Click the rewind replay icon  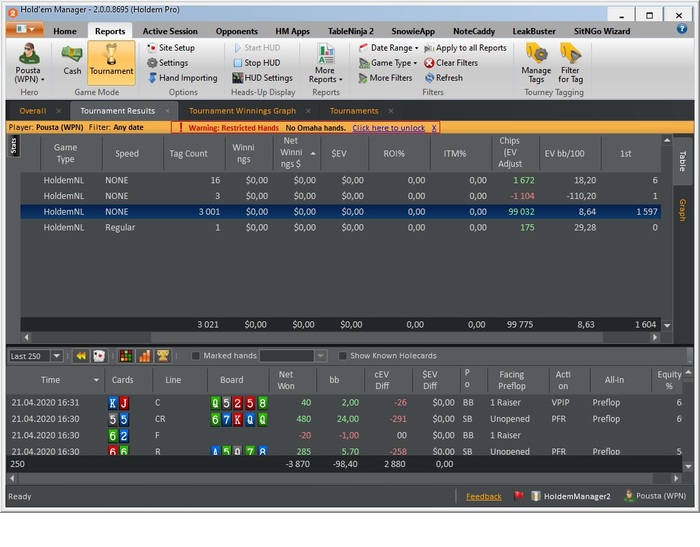point(81,356)
